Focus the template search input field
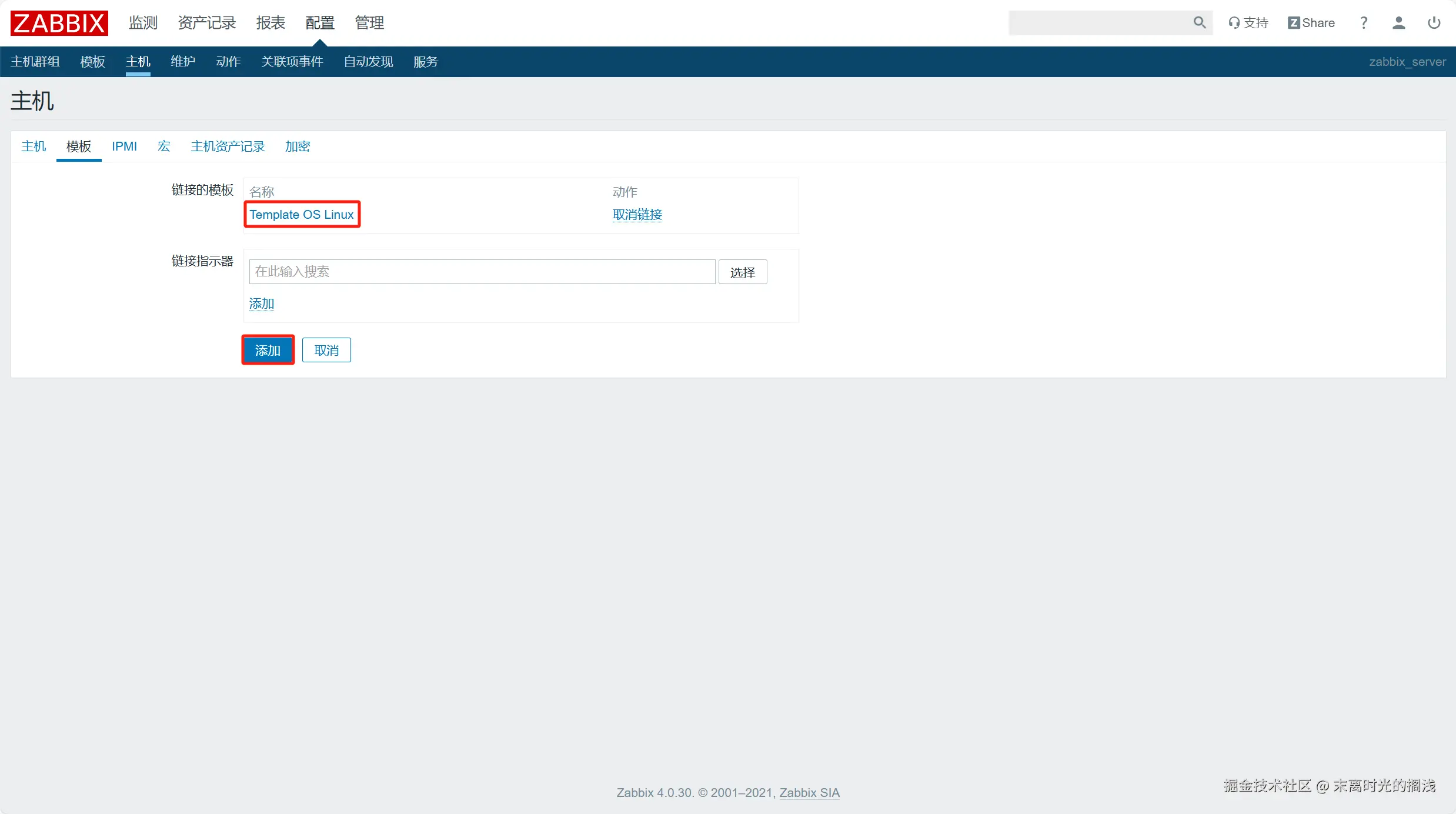 click(x=482, y=272)
